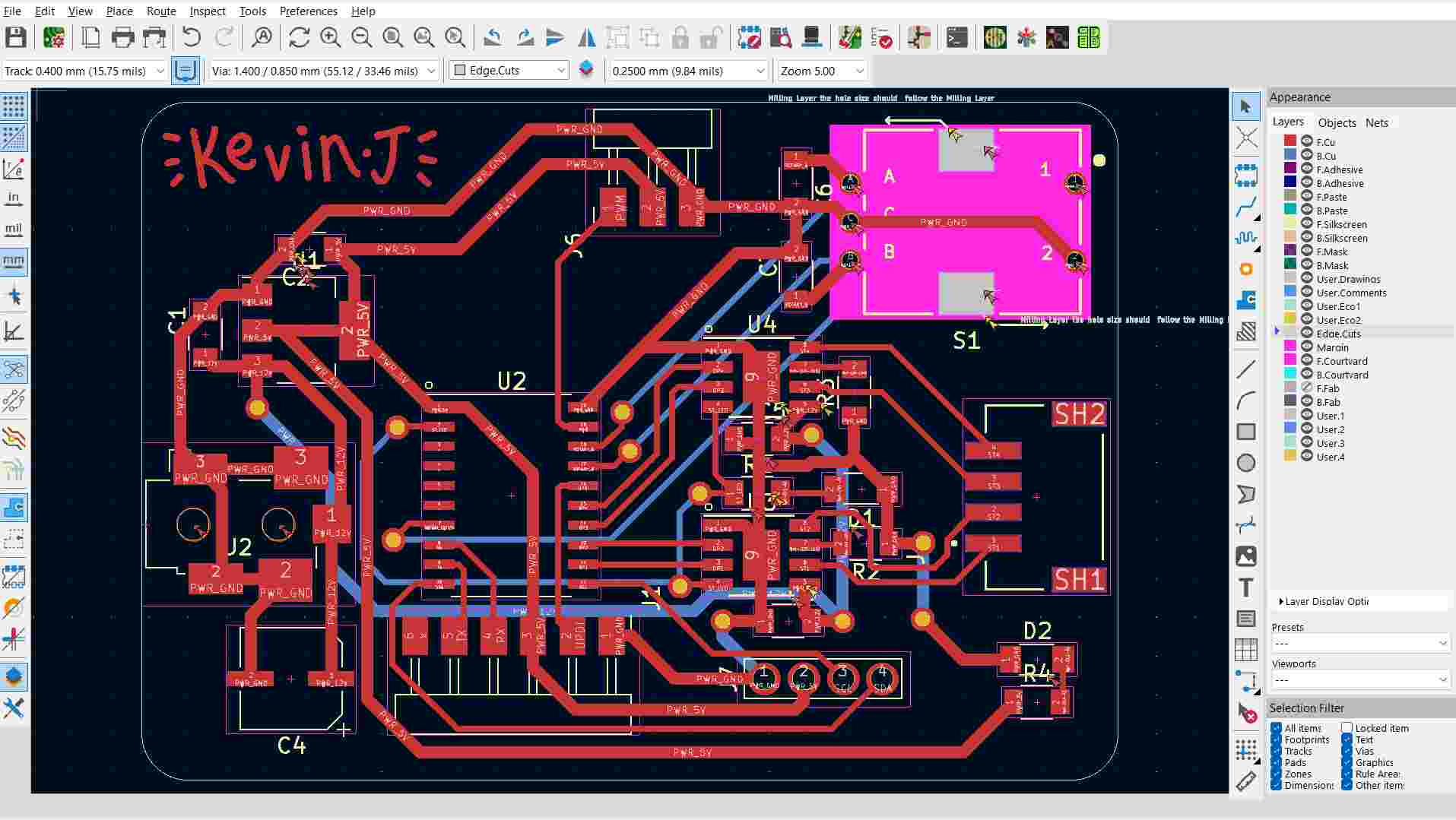Choose the Add Text tool
This screenshot has width=1456, height=820.
point(1245,587)
